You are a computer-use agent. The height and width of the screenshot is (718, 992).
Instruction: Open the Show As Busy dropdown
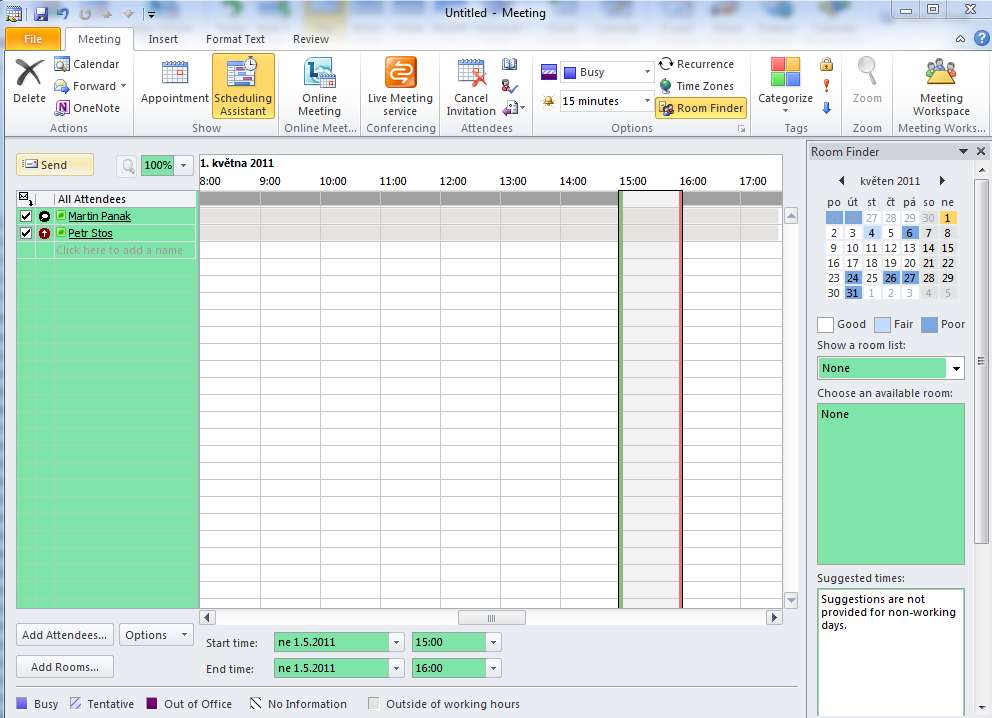(x=647, y=72)
